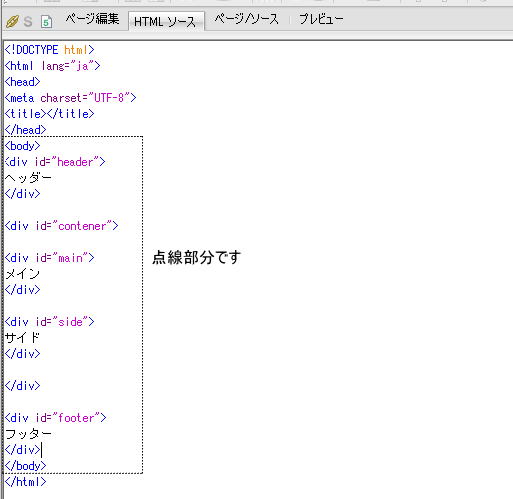Viewport: 513px width, 499px height.
Task: Click the closing /html tag line
Action: [25, 482]
